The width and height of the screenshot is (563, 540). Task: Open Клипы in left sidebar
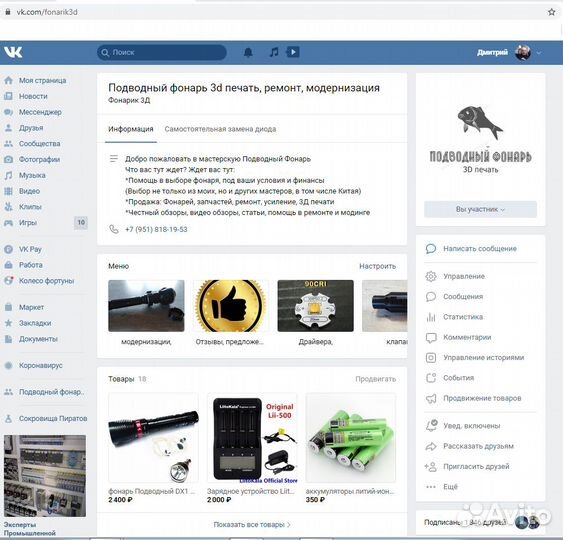[x=23, y=207]
